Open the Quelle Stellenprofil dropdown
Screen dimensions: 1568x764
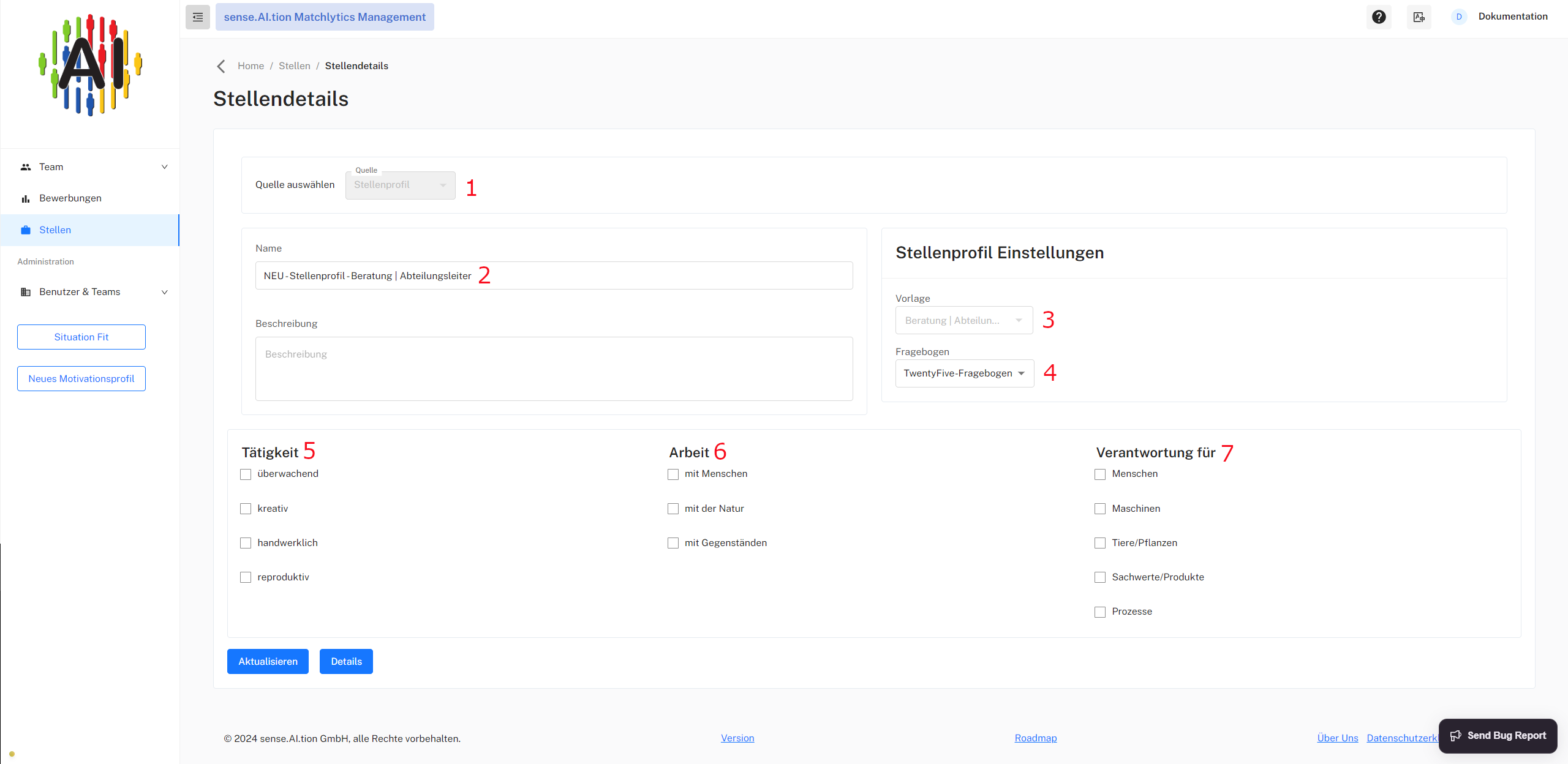tap(401, 185)
